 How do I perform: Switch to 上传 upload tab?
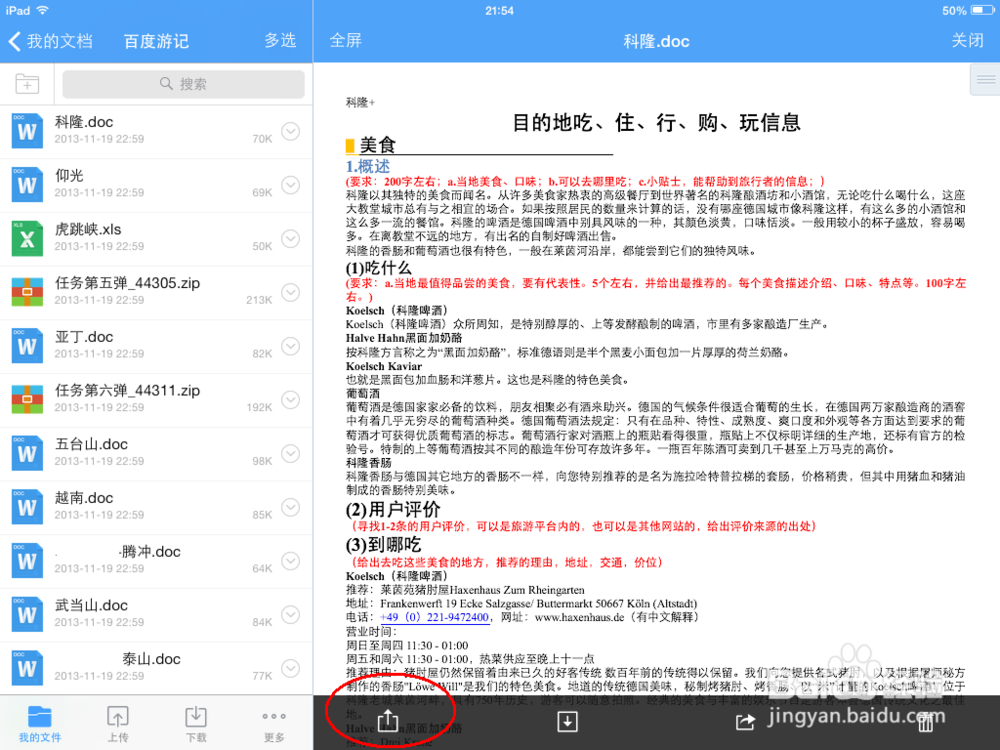pyautogui.click(x=117, y=724)
